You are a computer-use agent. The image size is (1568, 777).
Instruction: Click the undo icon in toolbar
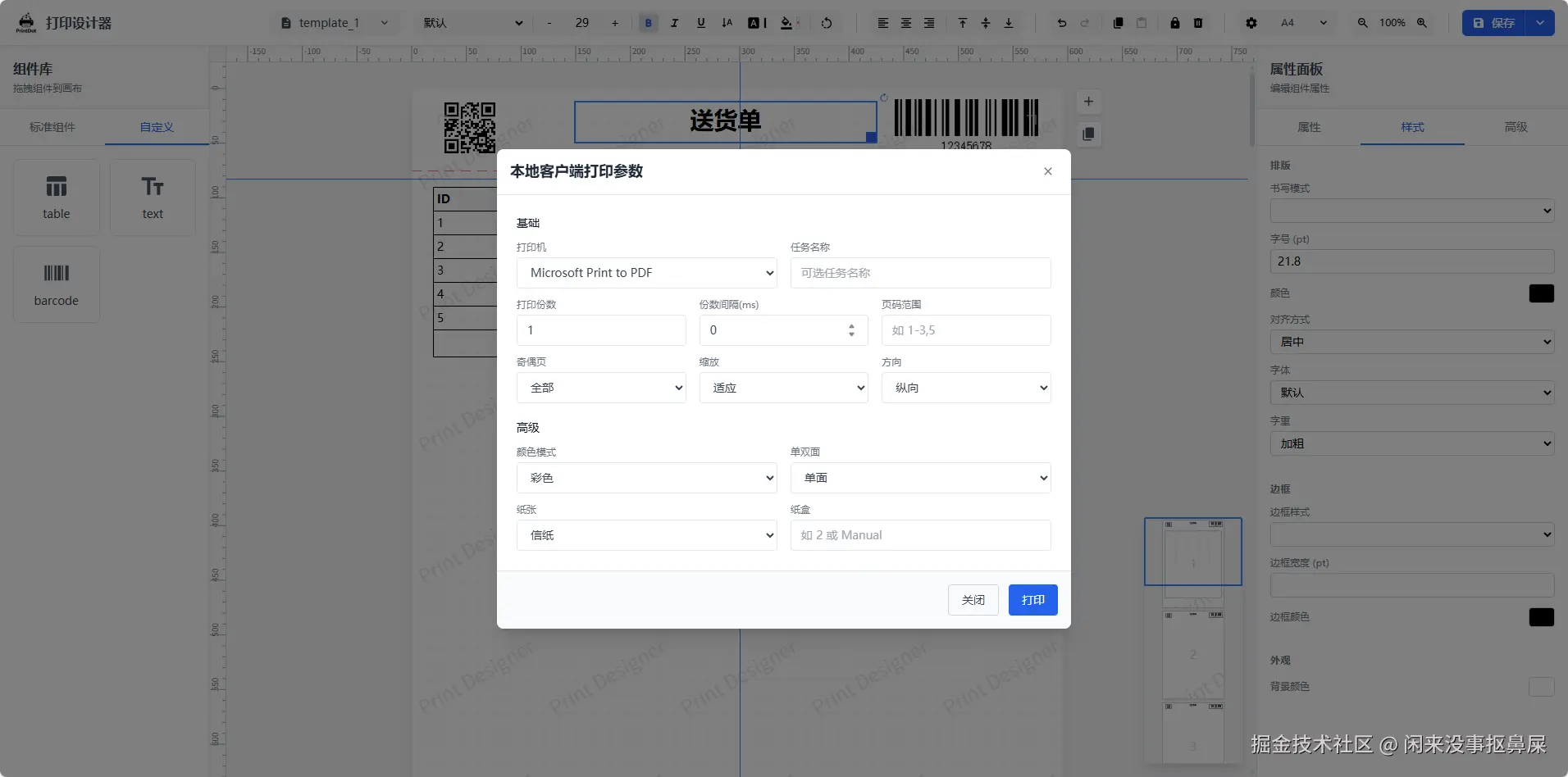[1062, 23]
